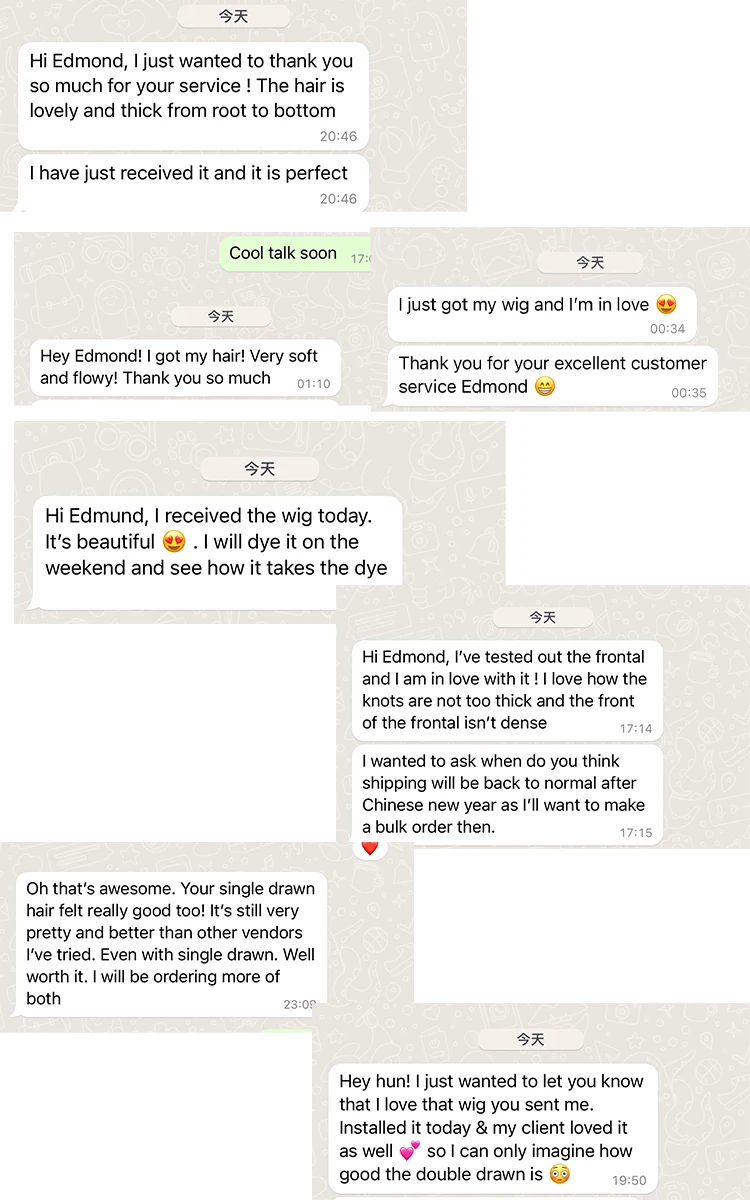
Task: Click the 19:50 timestamp on the "Hey hun!" message
Action: point(629,1180)
